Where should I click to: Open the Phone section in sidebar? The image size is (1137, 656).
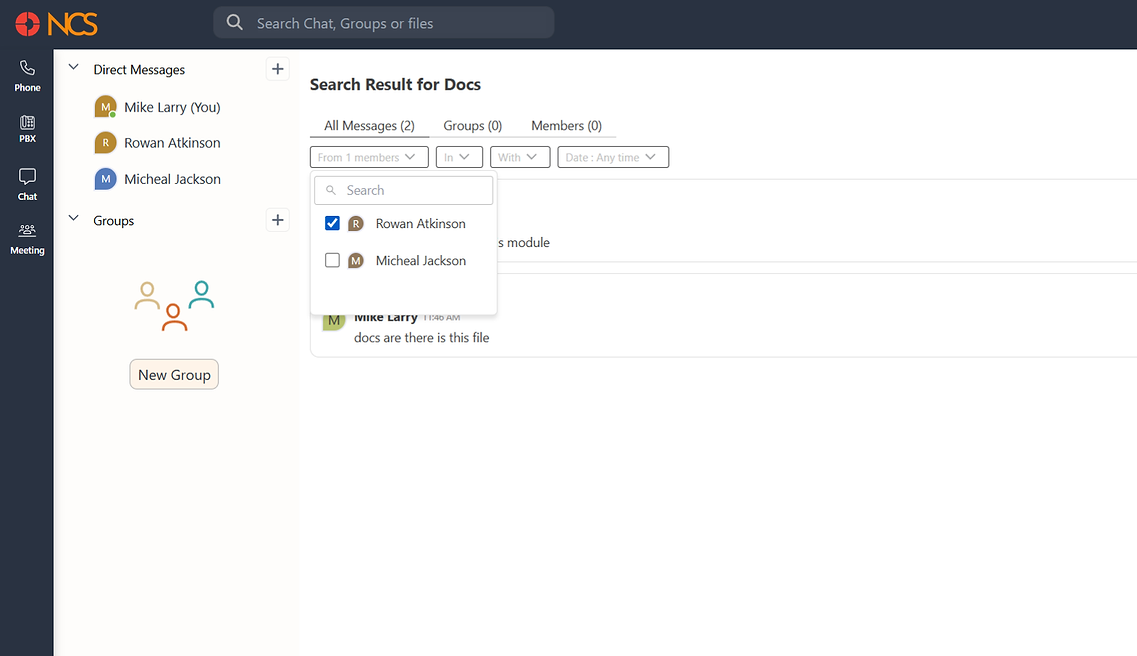coord(27,76)
